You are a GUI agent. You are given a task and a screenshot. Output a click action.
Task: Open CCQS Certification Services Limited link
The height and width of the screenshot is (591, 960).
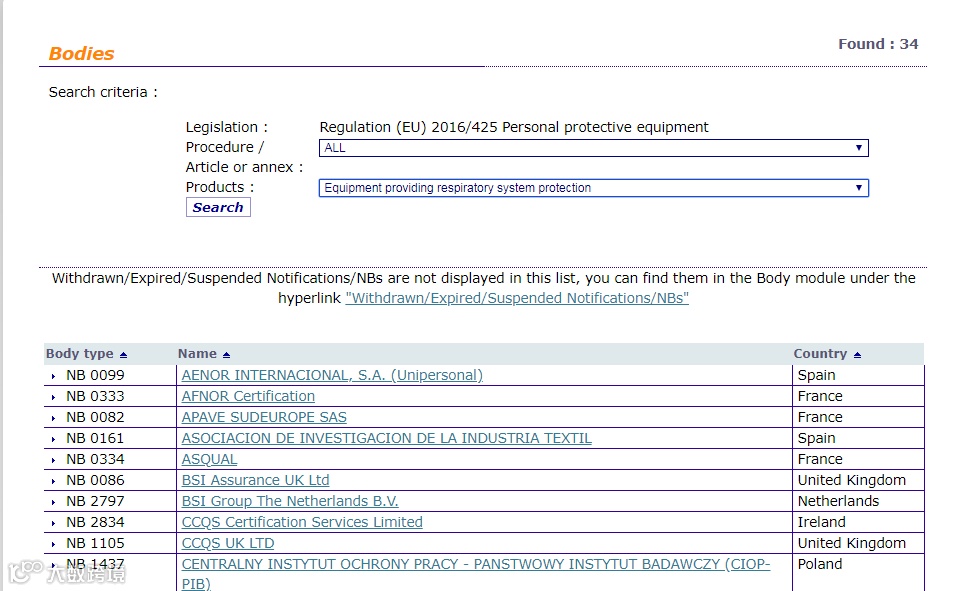[x=302, y=522]
